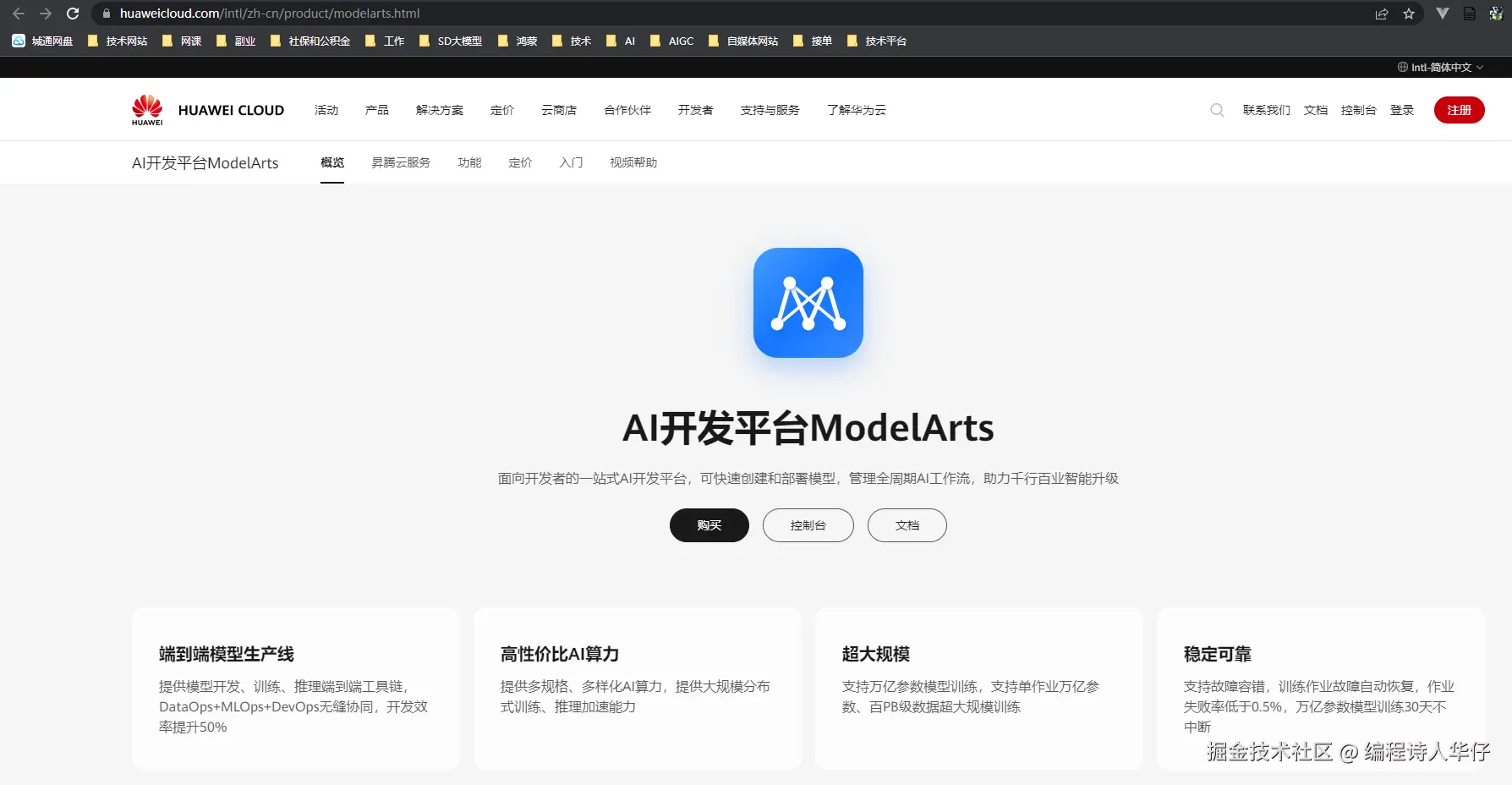Bookmark this page with the star icon
This screenshot has width=1512, height=785.
click(1409, 14)
